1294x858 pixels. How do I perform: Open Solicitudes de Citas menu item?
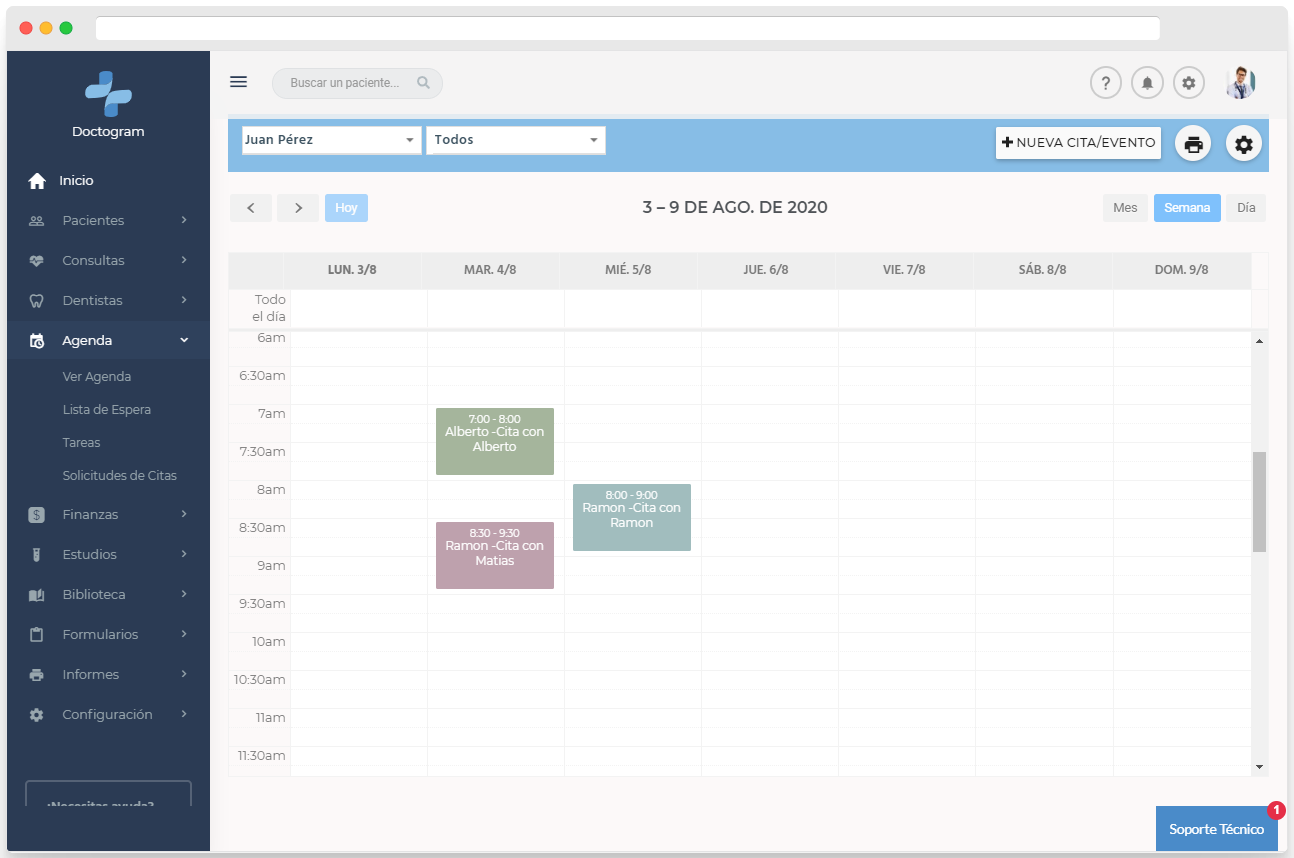tap(119, 475)
